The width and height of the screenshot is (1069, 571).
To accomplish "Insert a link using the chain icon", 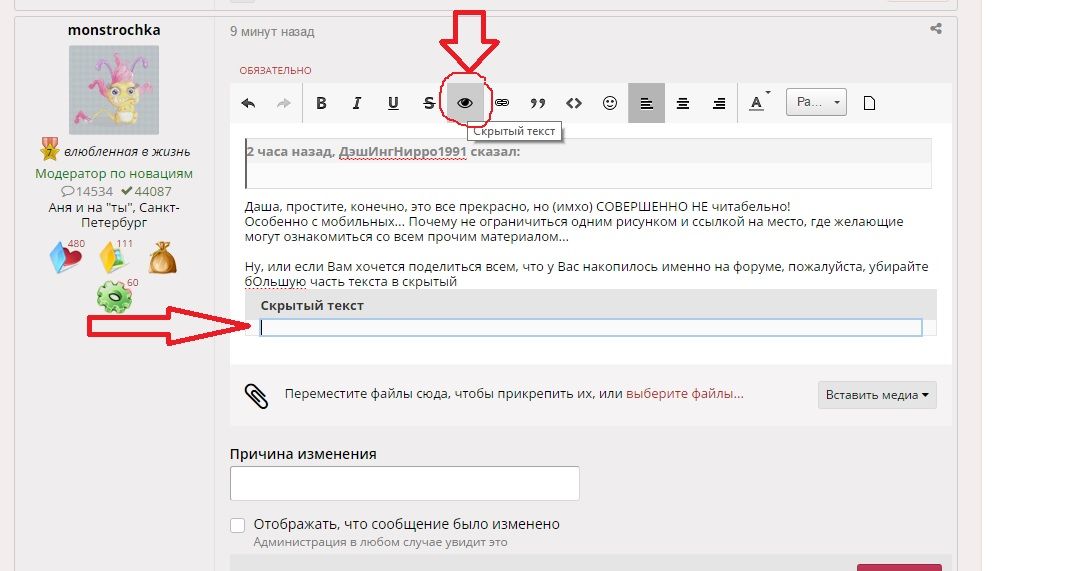I will coord(502,103).
